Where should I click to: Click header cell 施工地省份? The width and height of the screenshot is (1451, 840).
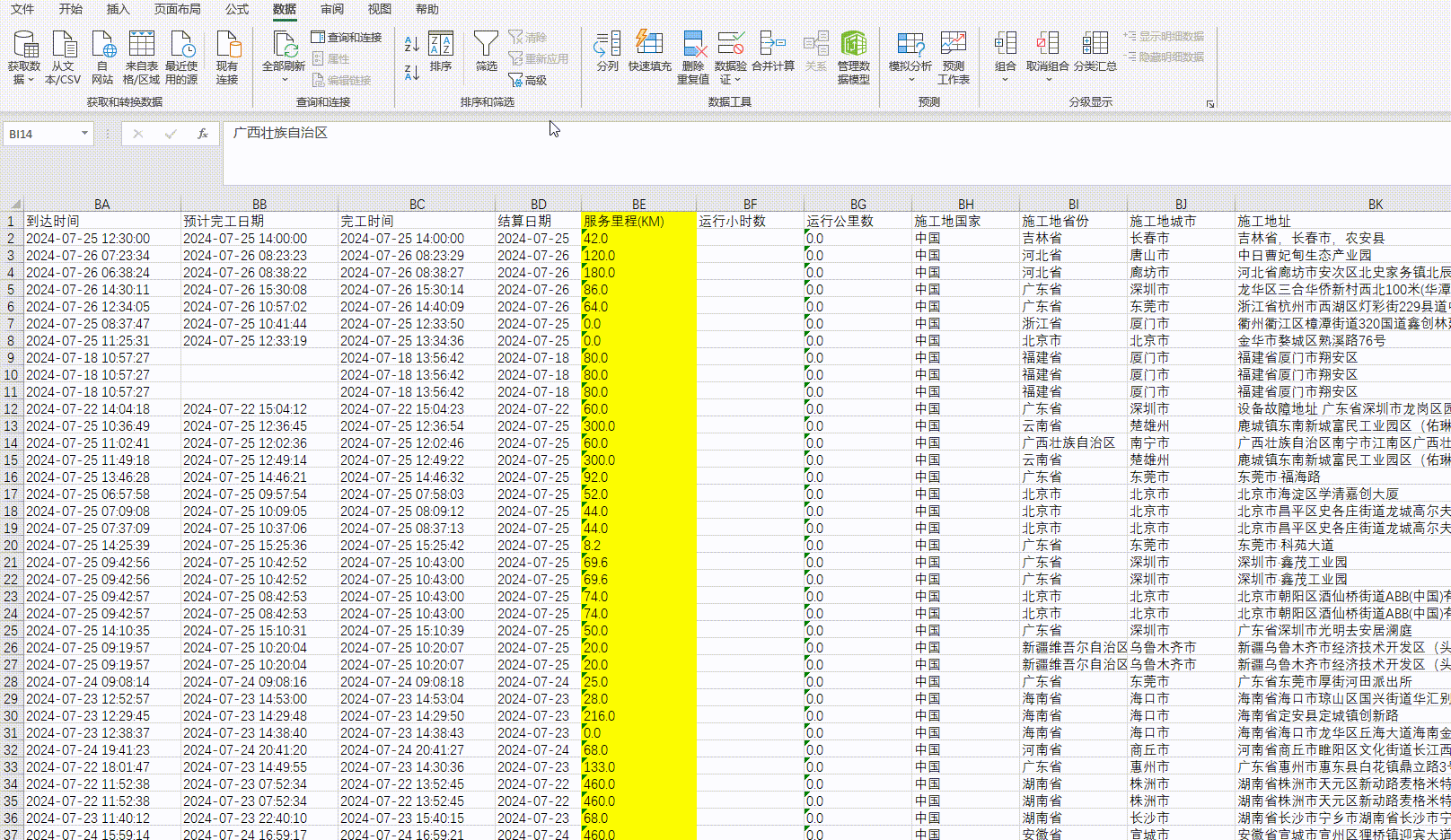tap(1074, 221)
